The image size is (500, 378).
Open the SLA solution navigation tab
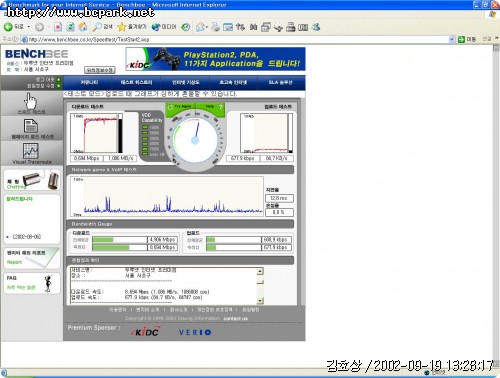coord(281,82)
